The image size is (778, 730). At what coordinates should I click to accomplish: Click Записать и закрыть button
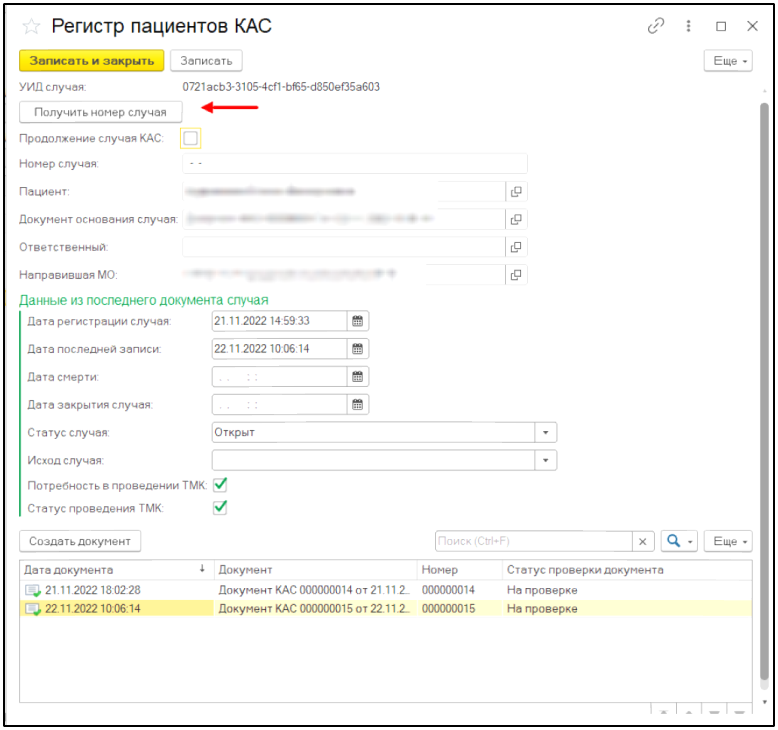(91, 61)
